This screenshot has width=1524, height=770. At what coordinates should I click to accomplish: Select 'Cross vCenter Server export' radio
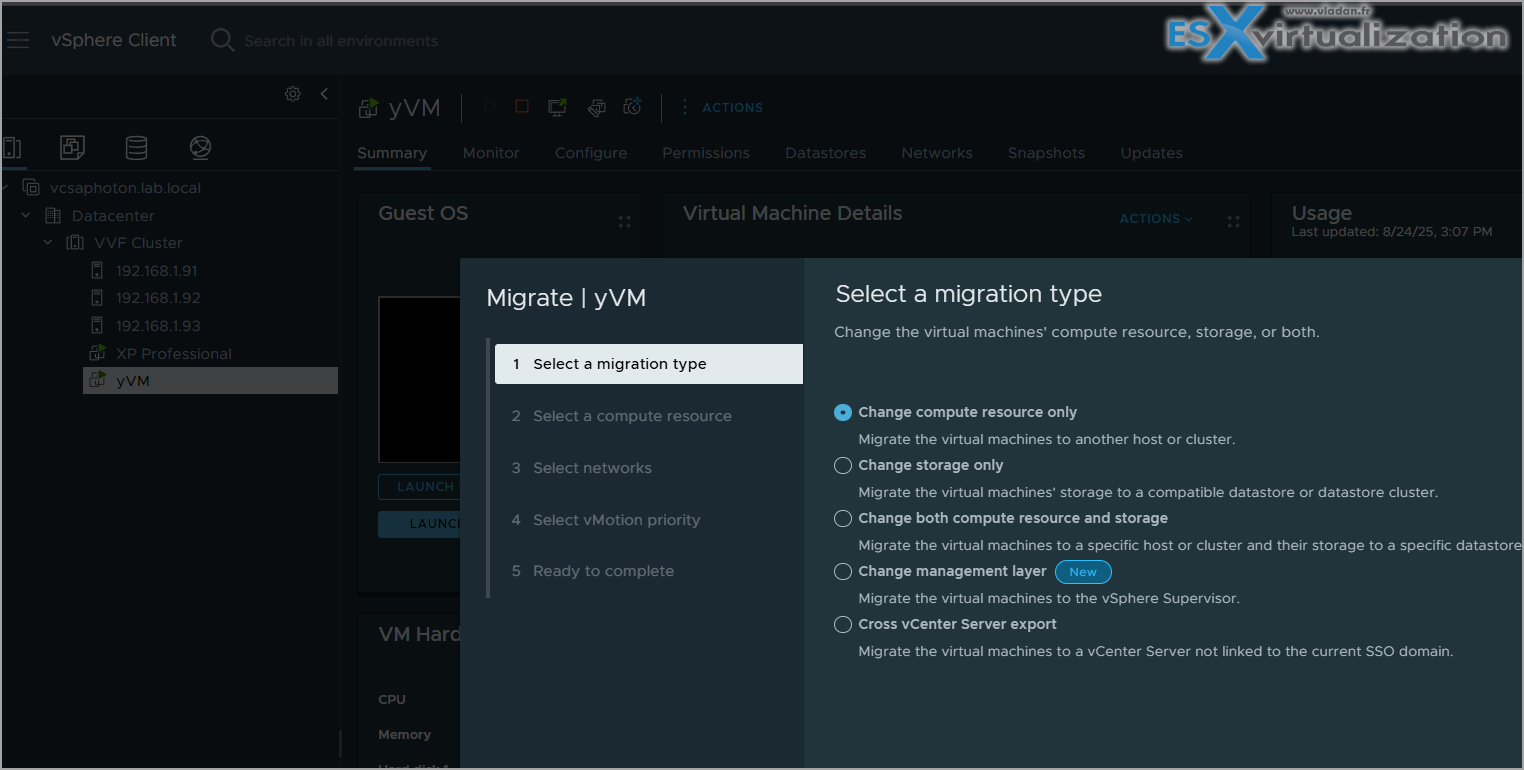point(843,624)
